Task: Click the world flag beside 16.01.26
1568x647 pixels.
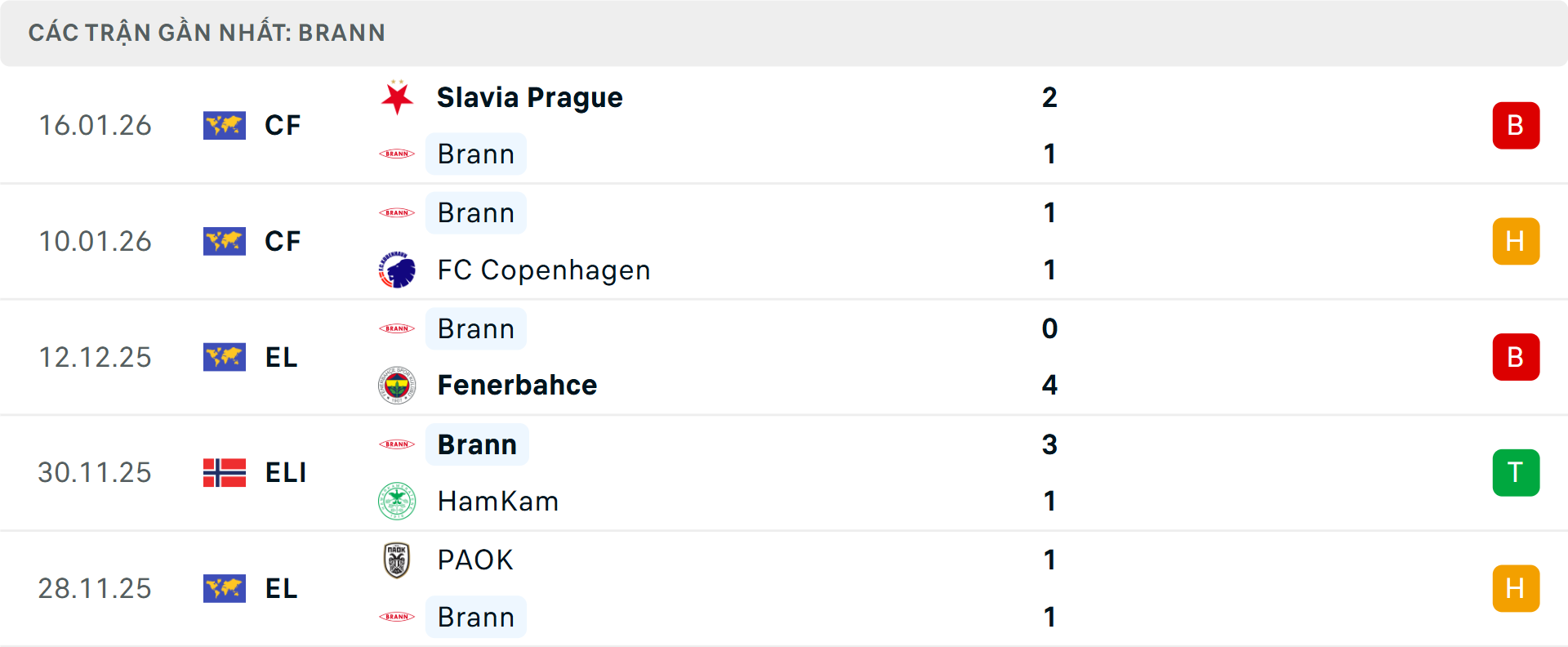Action: (225, 126)
